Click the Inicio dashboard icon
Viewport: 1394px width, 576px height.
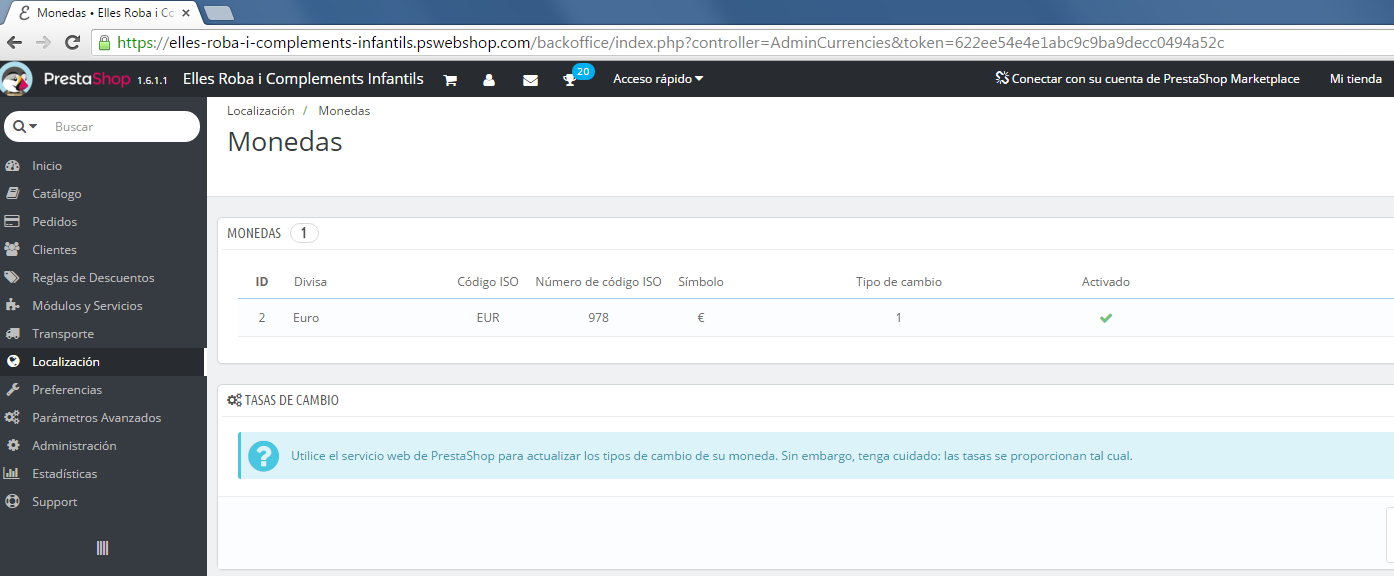tap(12, 166)
